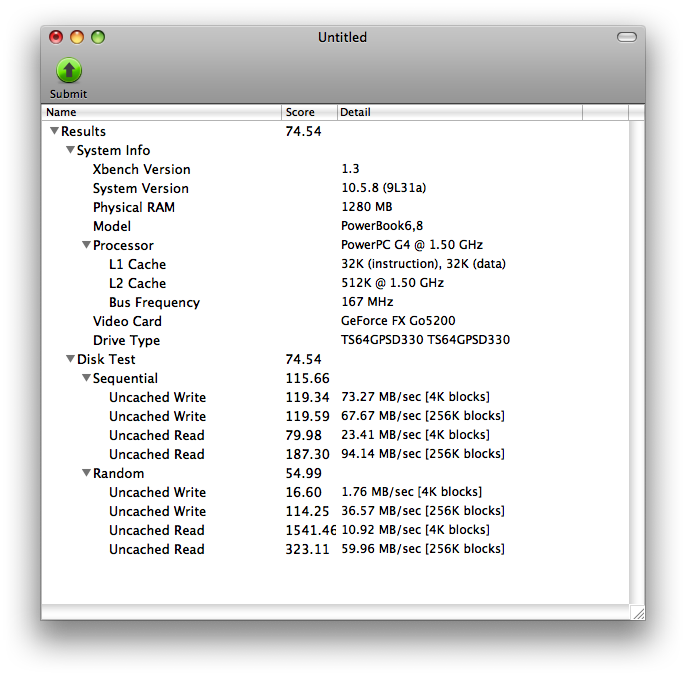Select the Video Card row

coord(336,321)
